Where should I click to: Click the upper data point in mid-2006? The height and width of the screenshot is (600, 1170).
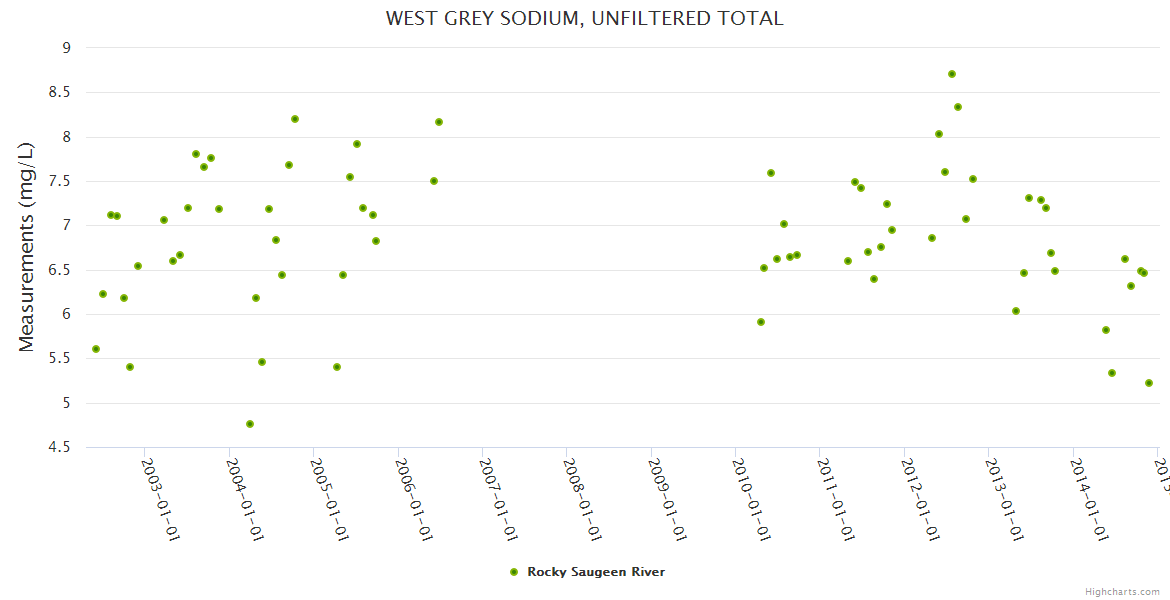pos(439,122)
